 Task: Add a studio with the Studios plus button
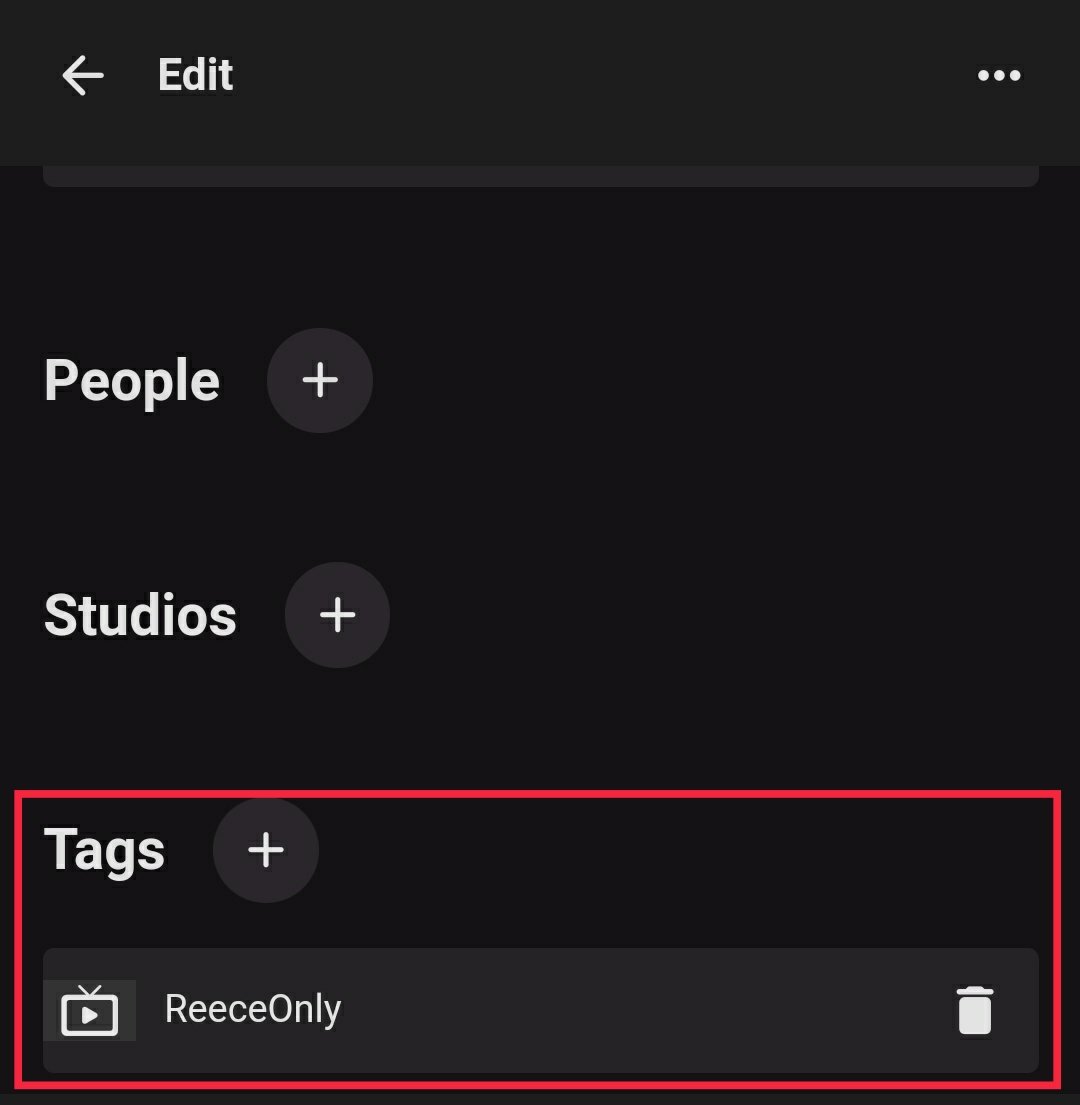coord(337,614)
